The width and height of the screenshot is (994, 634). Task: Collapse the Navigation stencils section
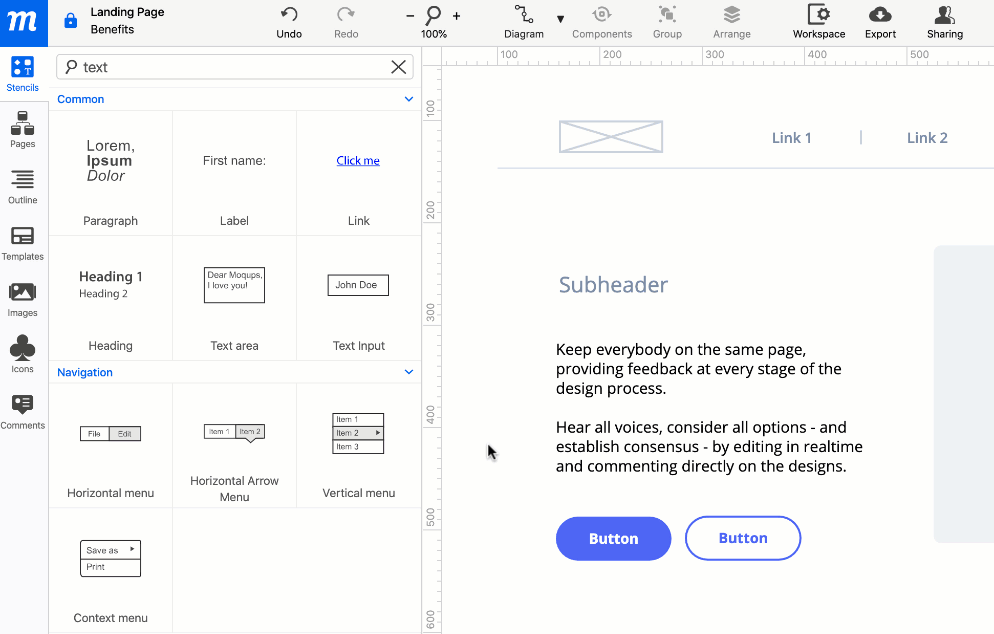(x=408, y=372)
